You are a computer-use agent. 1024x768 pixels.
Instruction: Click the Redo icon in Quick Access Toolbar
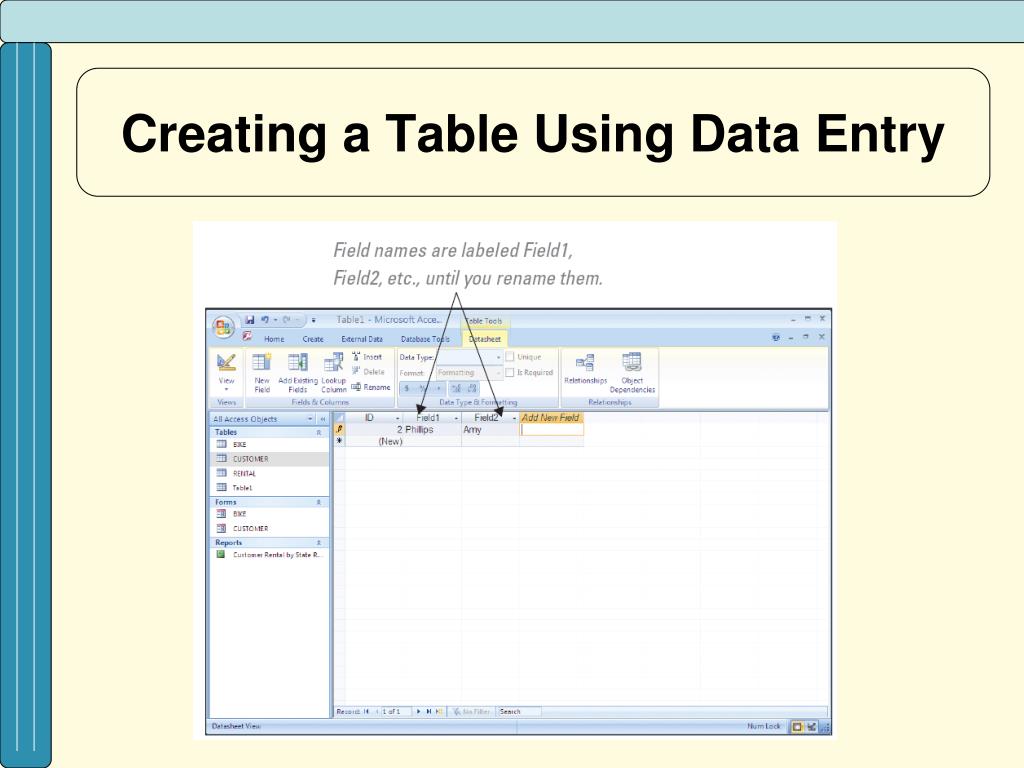[x=286, y=320]
